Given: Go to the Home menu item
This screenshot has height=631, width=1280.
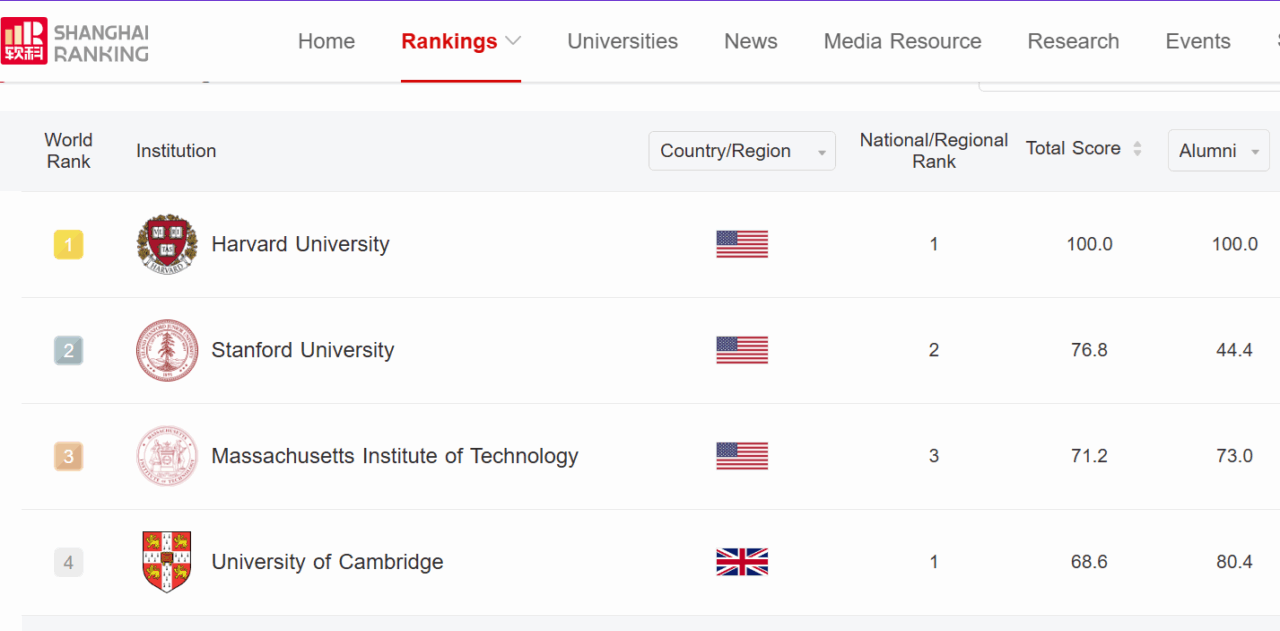Looking at the screenshot, I should 326,41.
